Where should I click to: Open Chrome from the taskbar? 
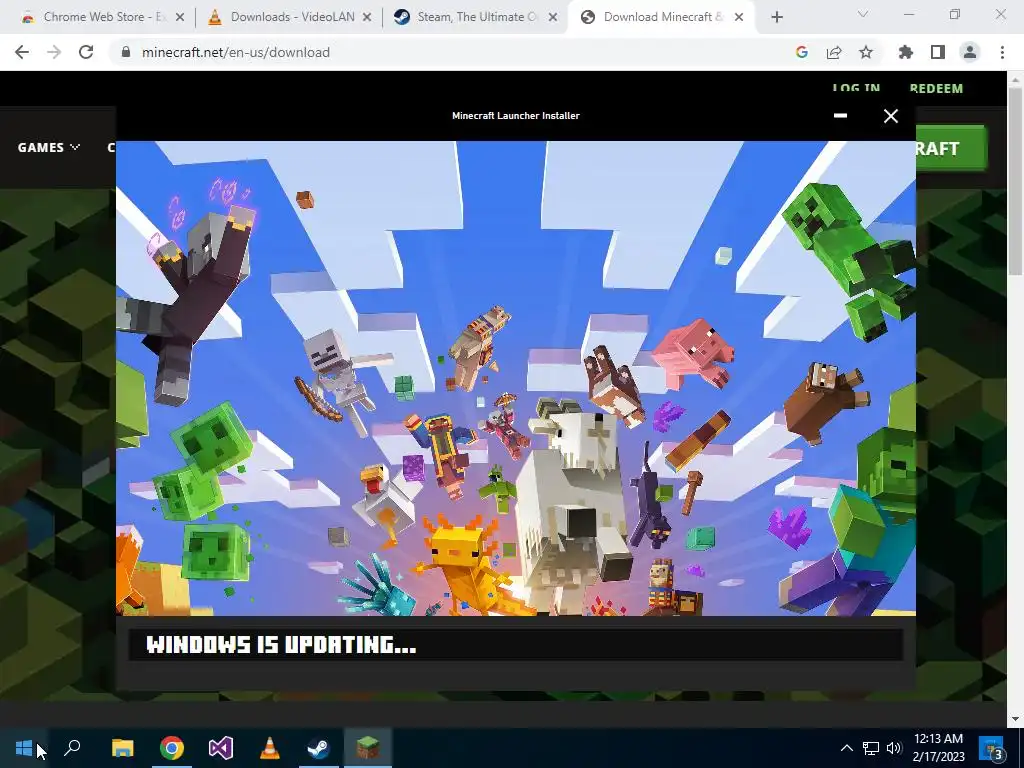(172, 748)
